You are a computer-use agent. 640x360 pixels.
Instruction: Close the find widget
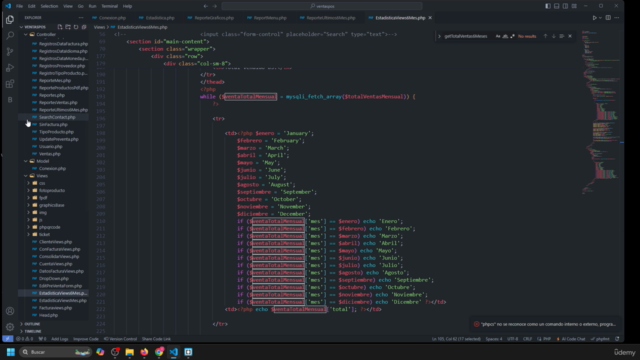(x=570, y=36)
